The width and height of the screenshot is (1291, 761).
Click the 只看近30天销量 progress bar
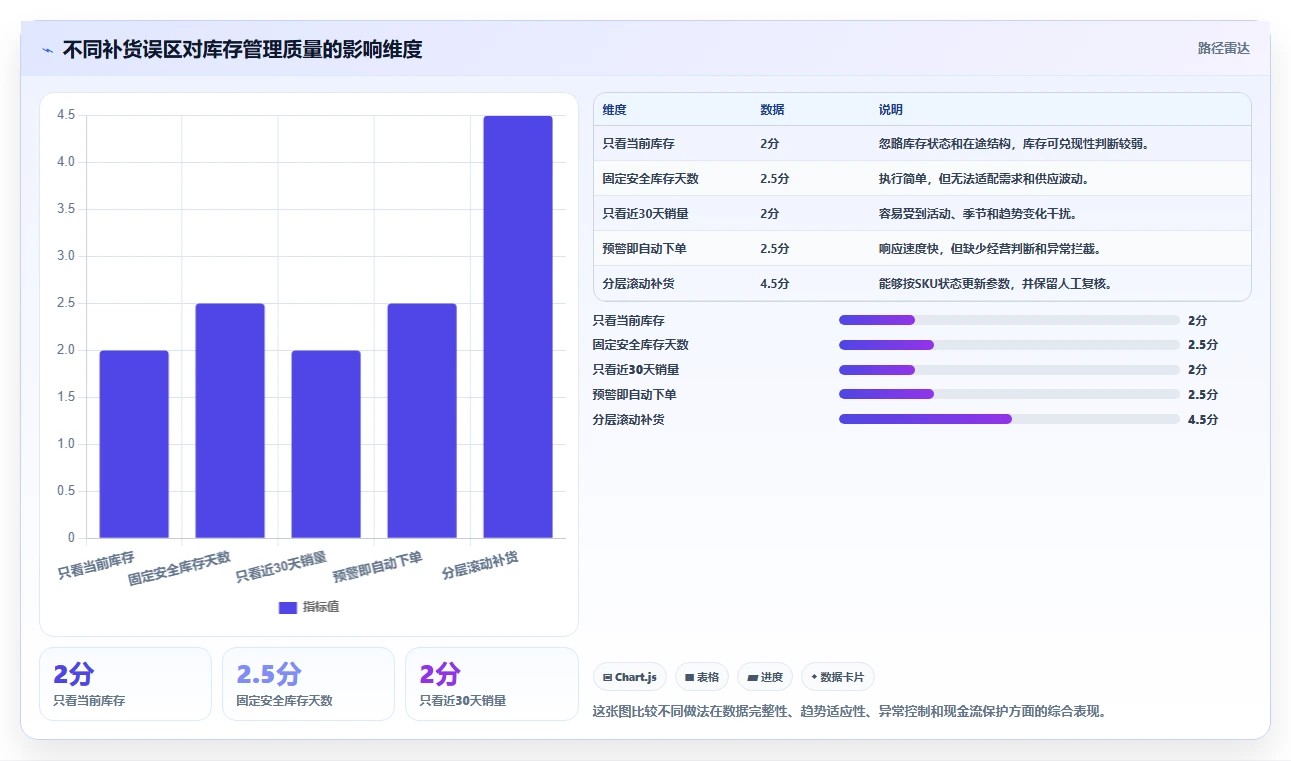[x=1009, y=370]
